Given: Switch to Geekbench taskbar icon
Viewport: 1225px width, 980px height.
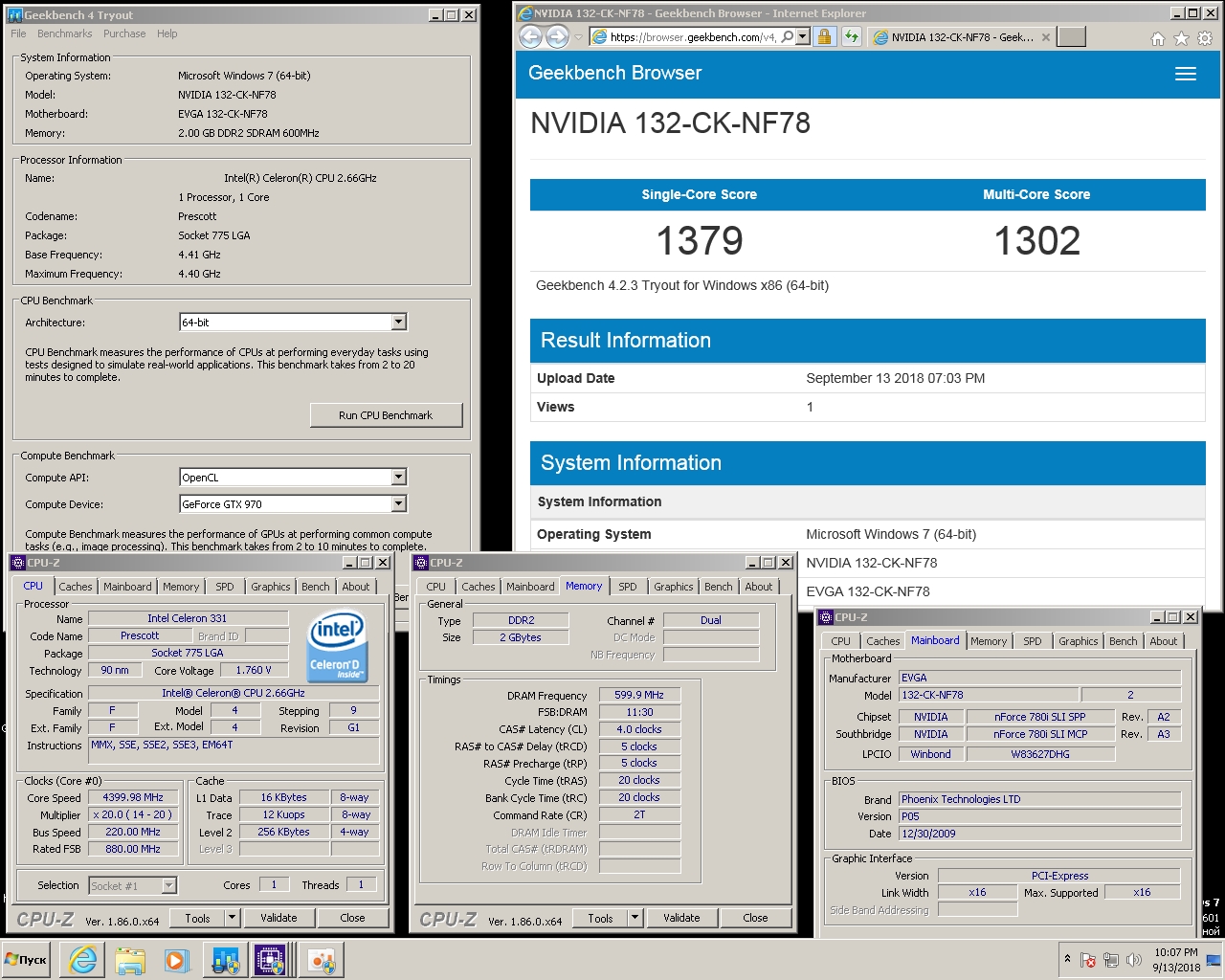Looking at the screenshot, I should click(x=226, y=960).
